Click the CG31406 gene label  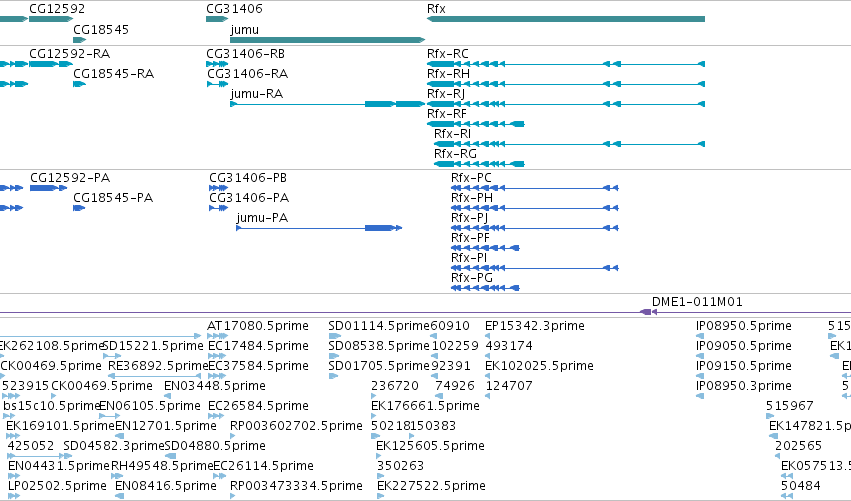tap(234, 9)
